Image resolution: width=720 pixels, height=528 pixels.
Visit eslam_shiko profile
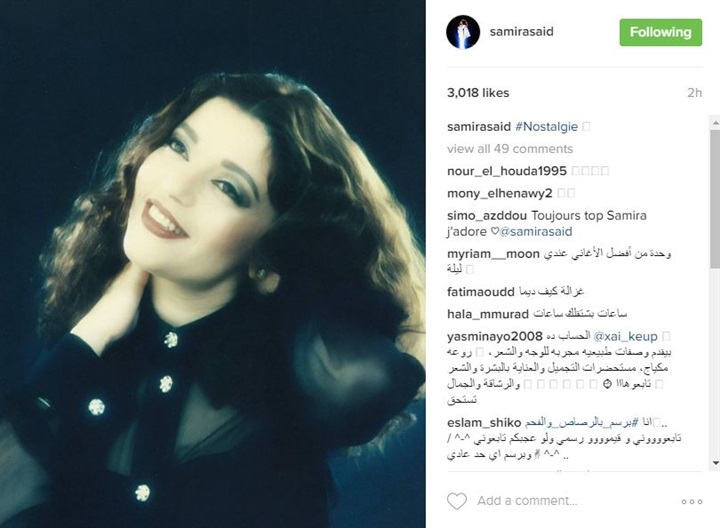[484, 422]
